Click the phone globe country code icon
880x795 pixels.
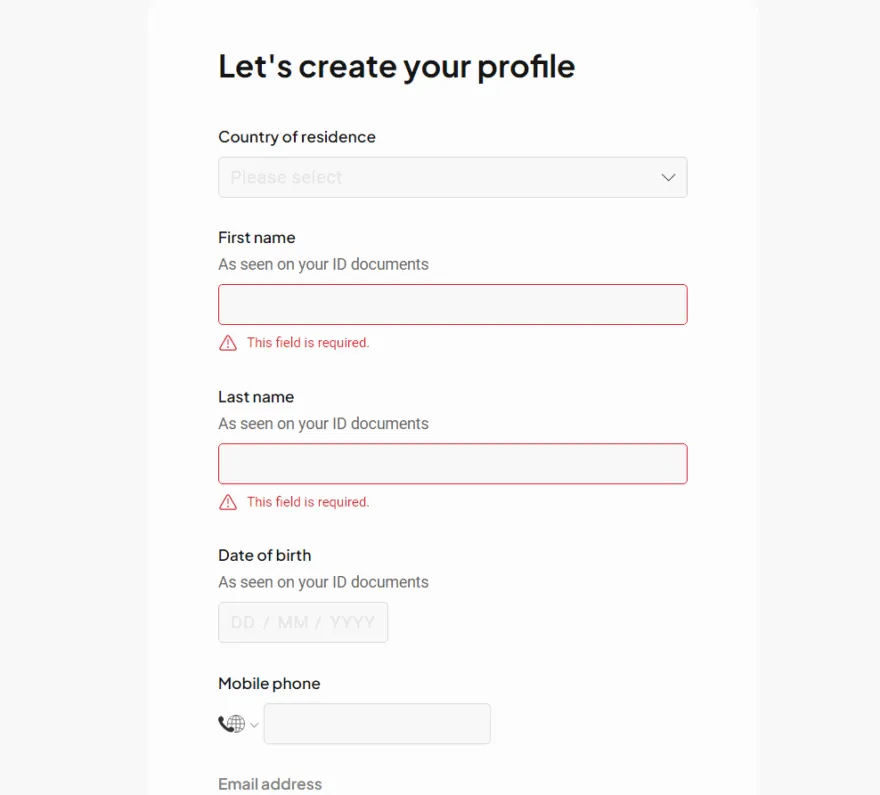coord(232,724)
